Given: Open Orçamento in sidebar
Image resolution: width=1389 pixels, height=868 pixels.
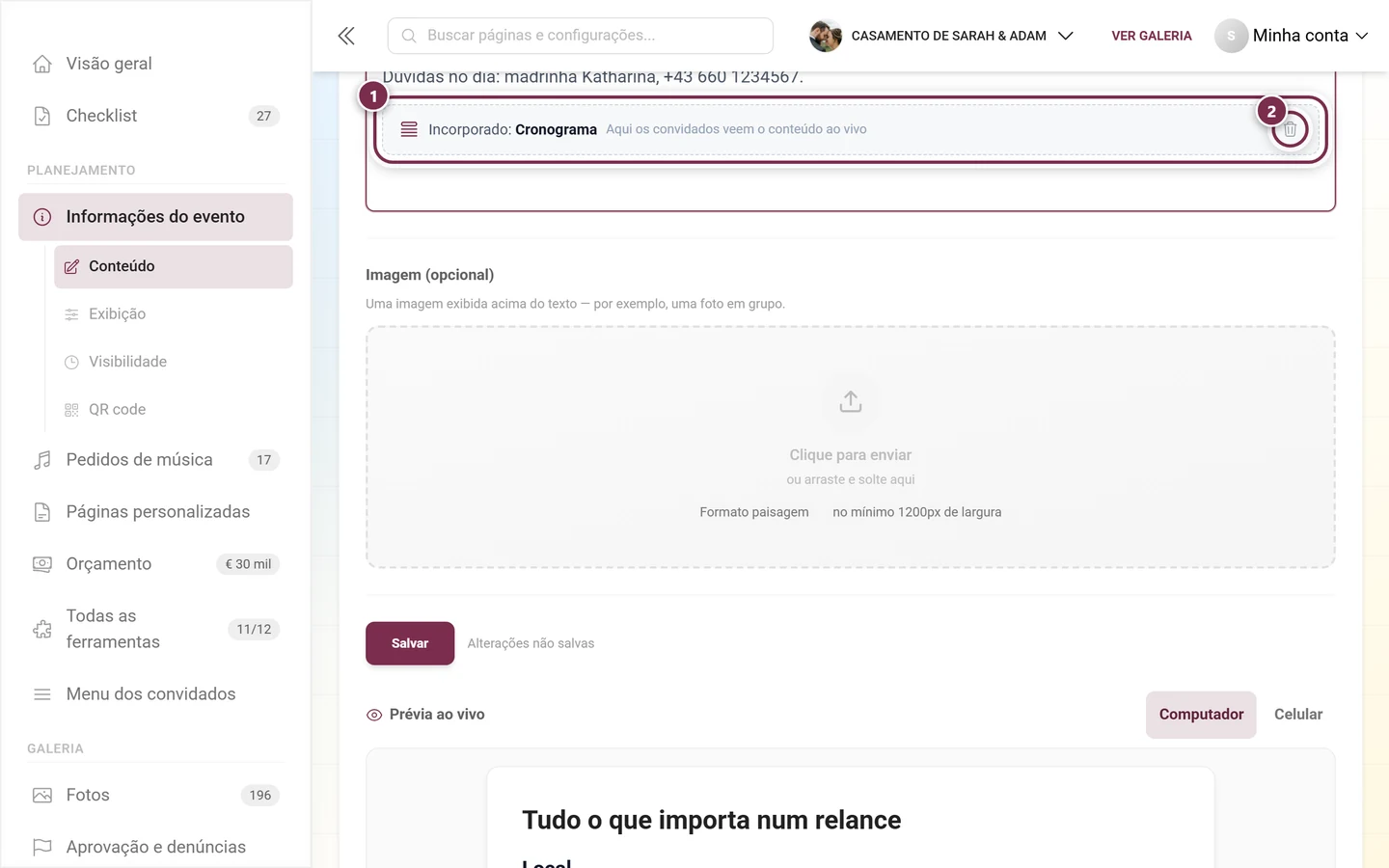Looking at the screenshot, I should pos(155,564).
